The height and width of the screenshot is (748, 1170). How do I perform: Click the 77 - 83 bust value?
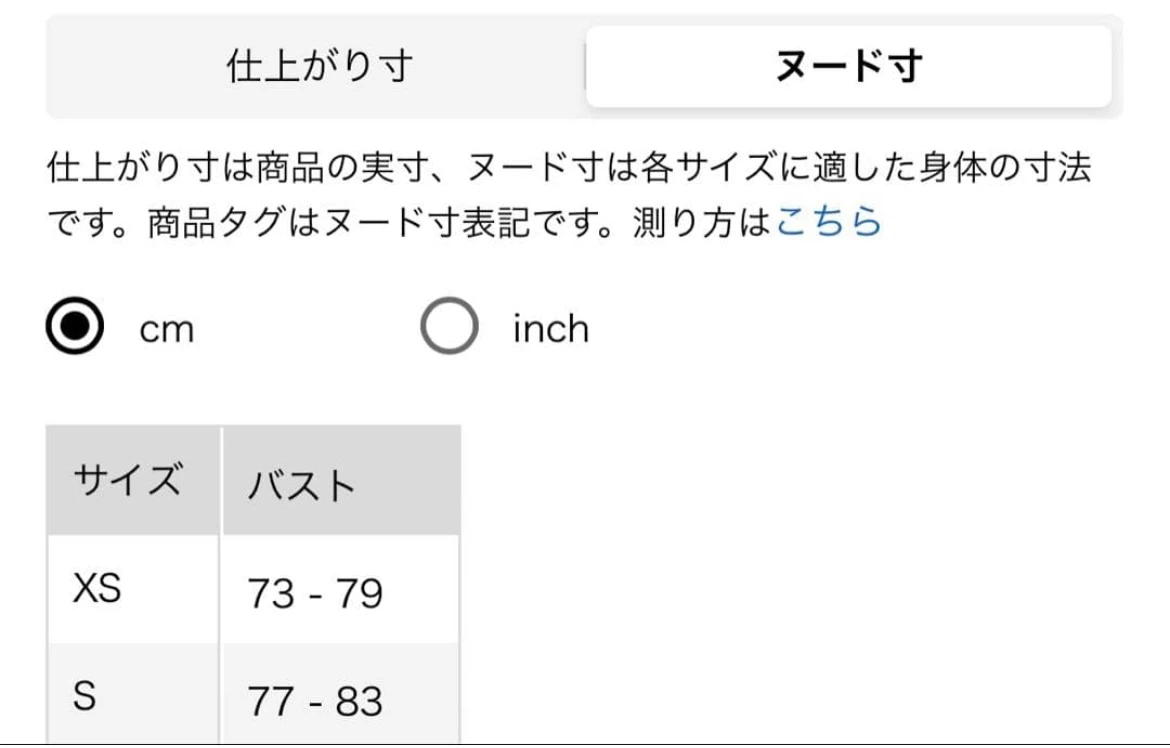coord(315,702)
